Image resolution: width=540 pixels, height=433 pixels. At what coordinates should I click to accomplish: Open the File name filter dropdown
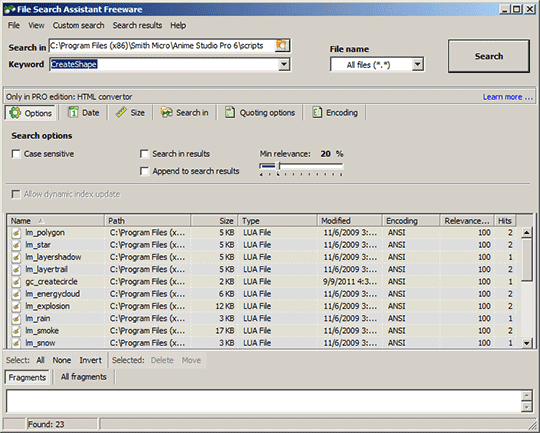point(417,64)
